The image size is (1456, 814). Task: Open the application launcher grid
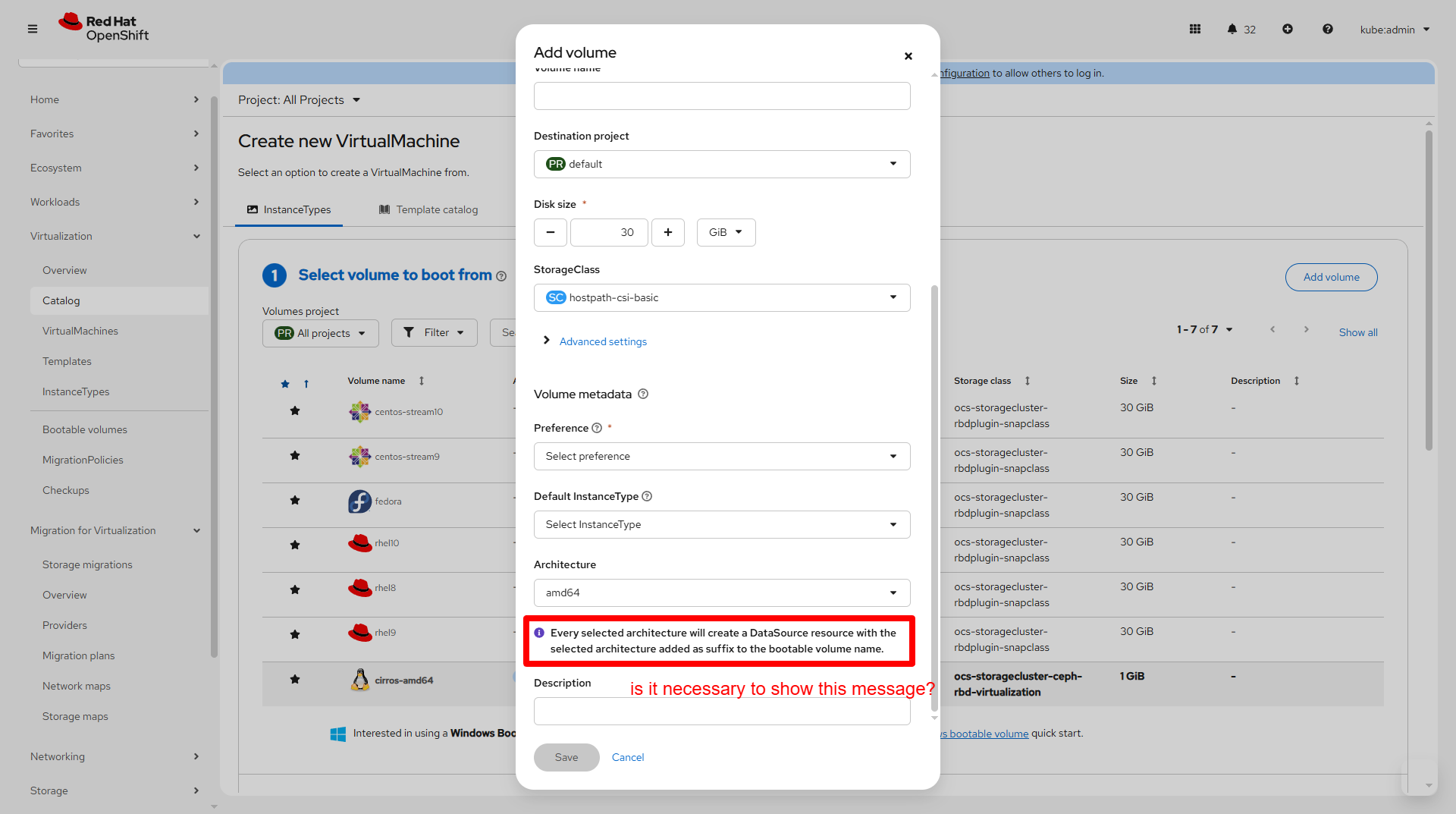click(1195, 29)
